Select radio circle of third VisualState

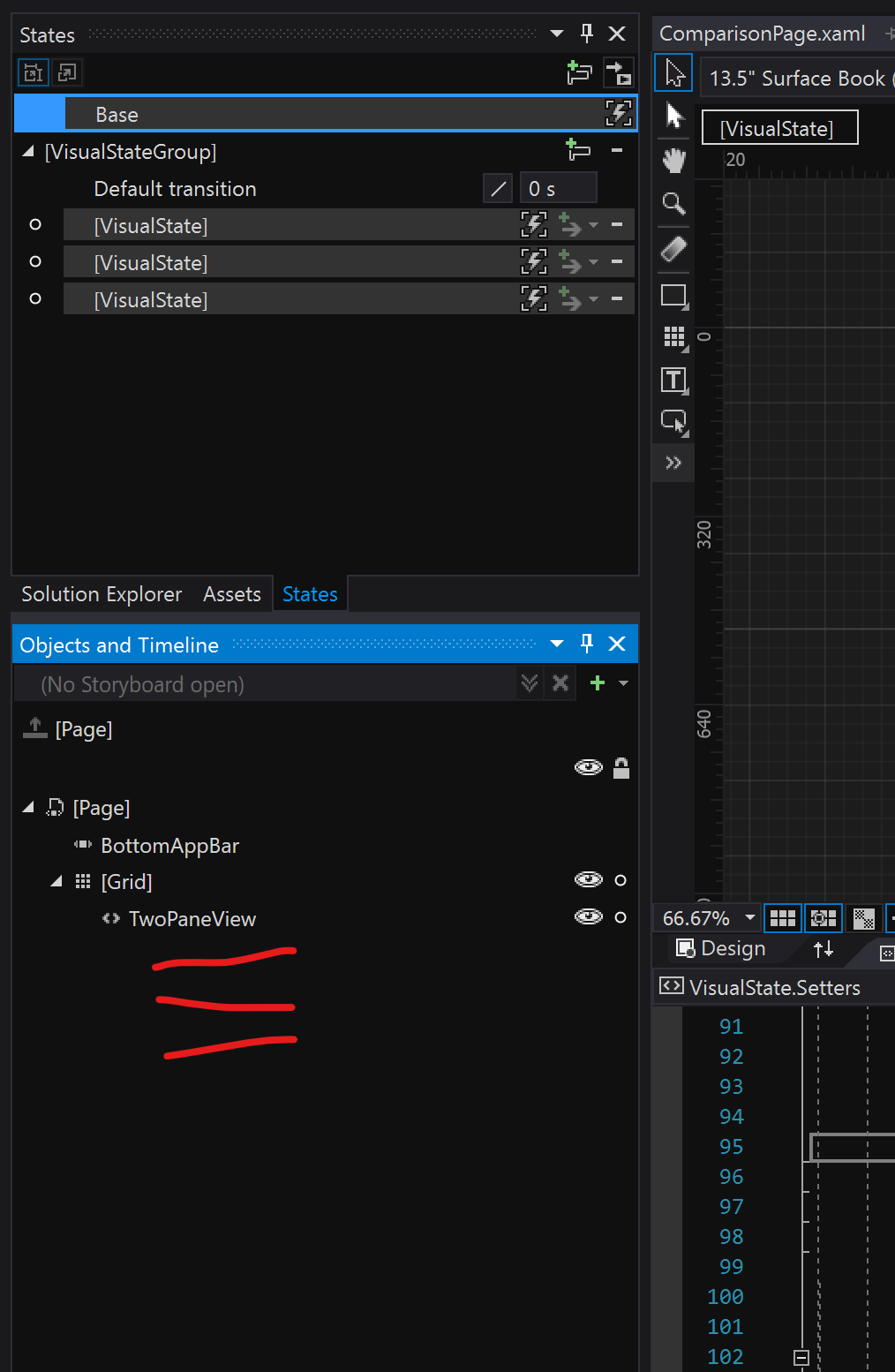(35, 298)
